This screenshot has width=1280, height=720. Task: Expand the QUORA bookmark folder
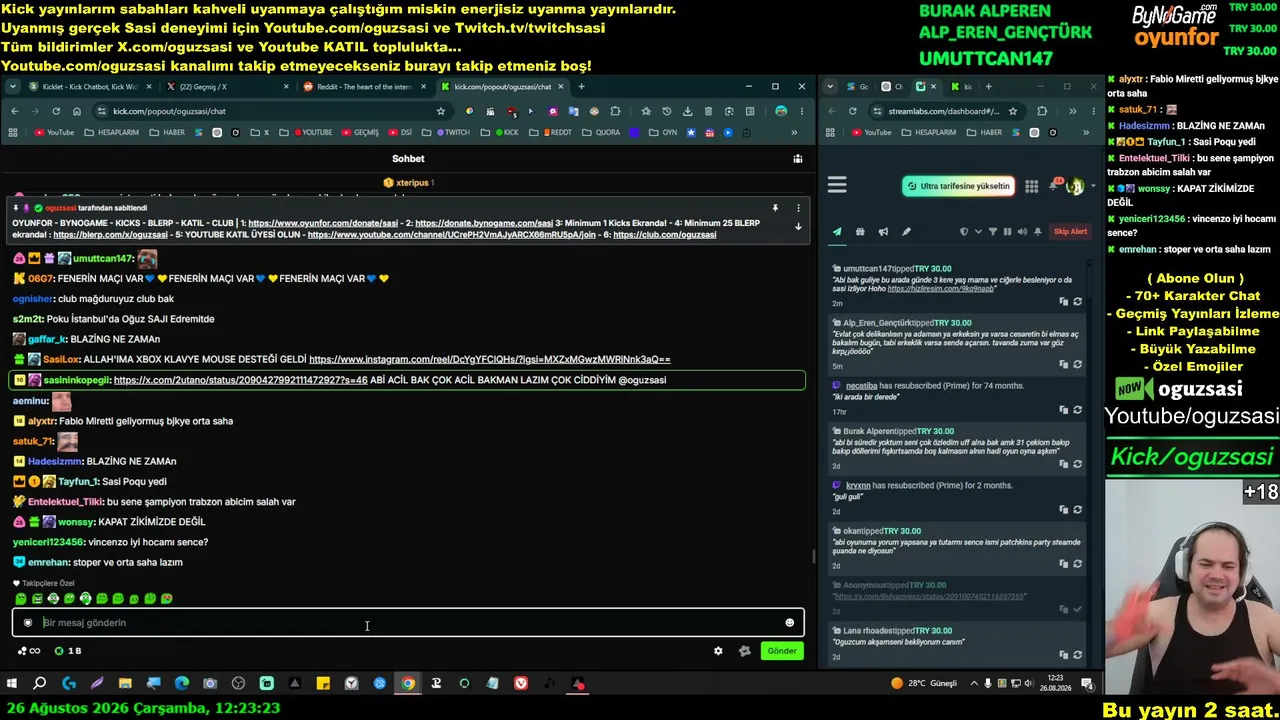click(x=600, y=132)
